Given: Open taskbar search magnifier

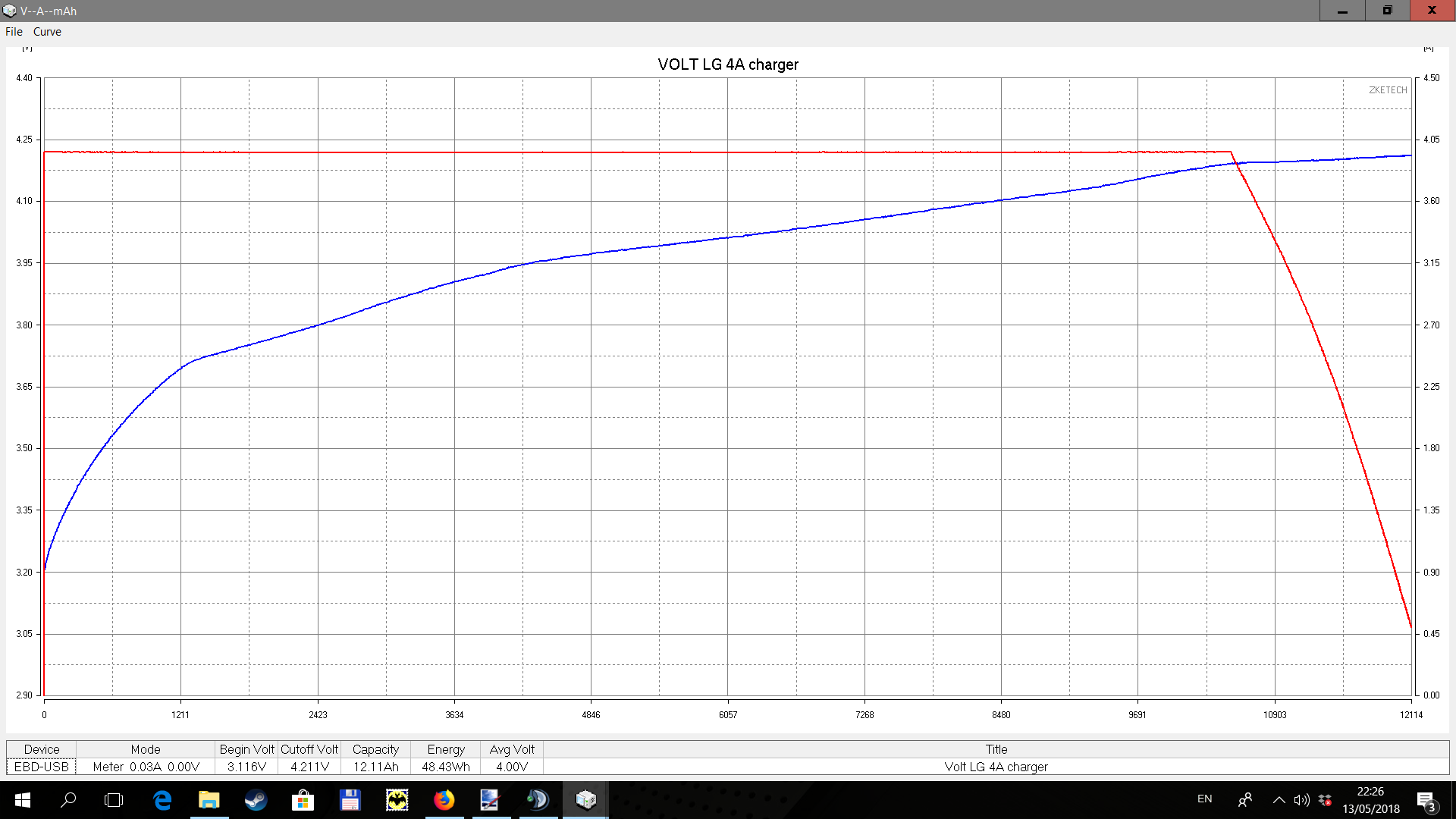Looking at the screenshot, I should [x=68, y=800].
